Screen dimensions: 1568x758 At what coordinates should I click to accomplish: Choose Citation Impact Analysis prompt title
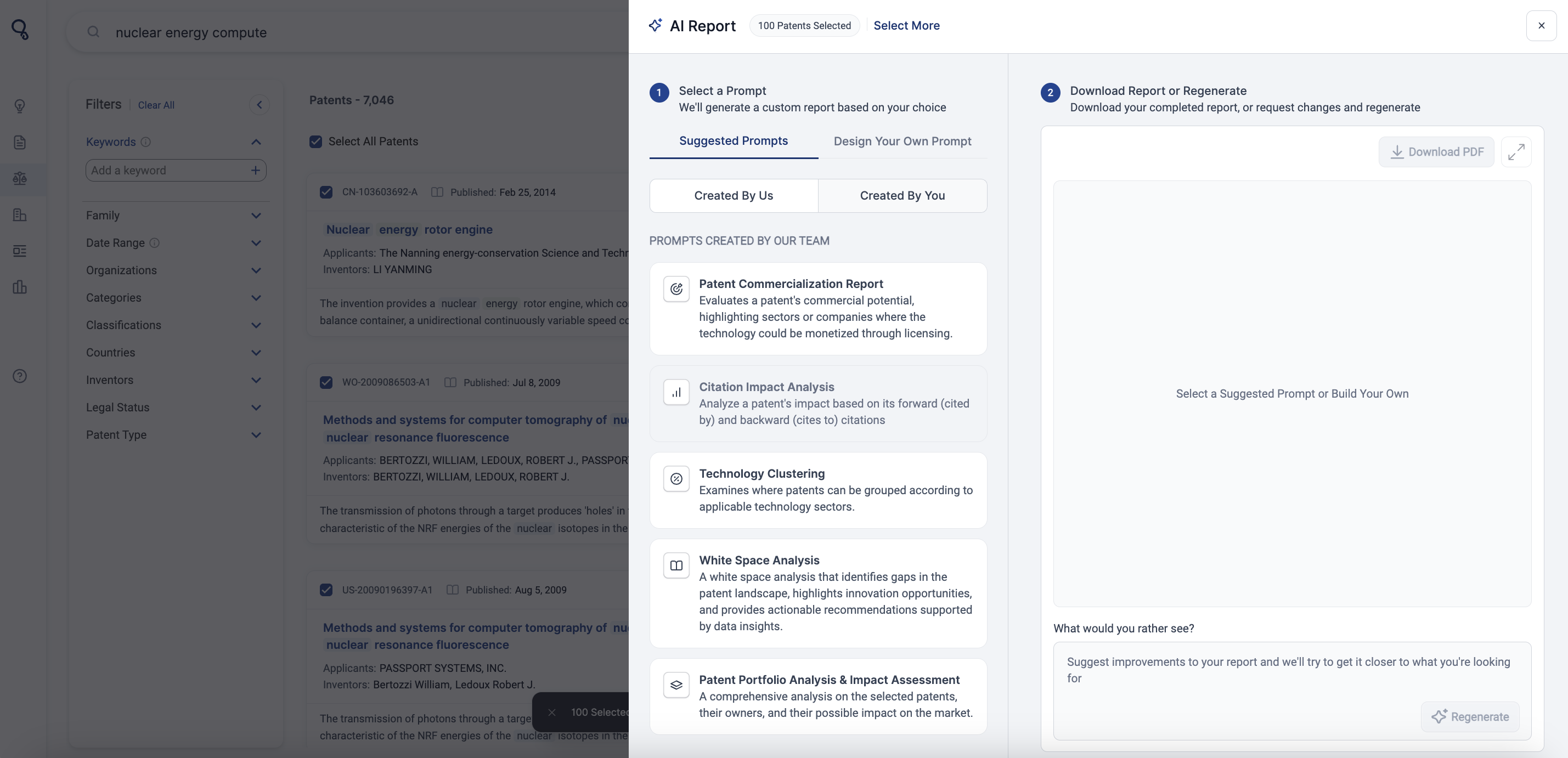(766, 387)
